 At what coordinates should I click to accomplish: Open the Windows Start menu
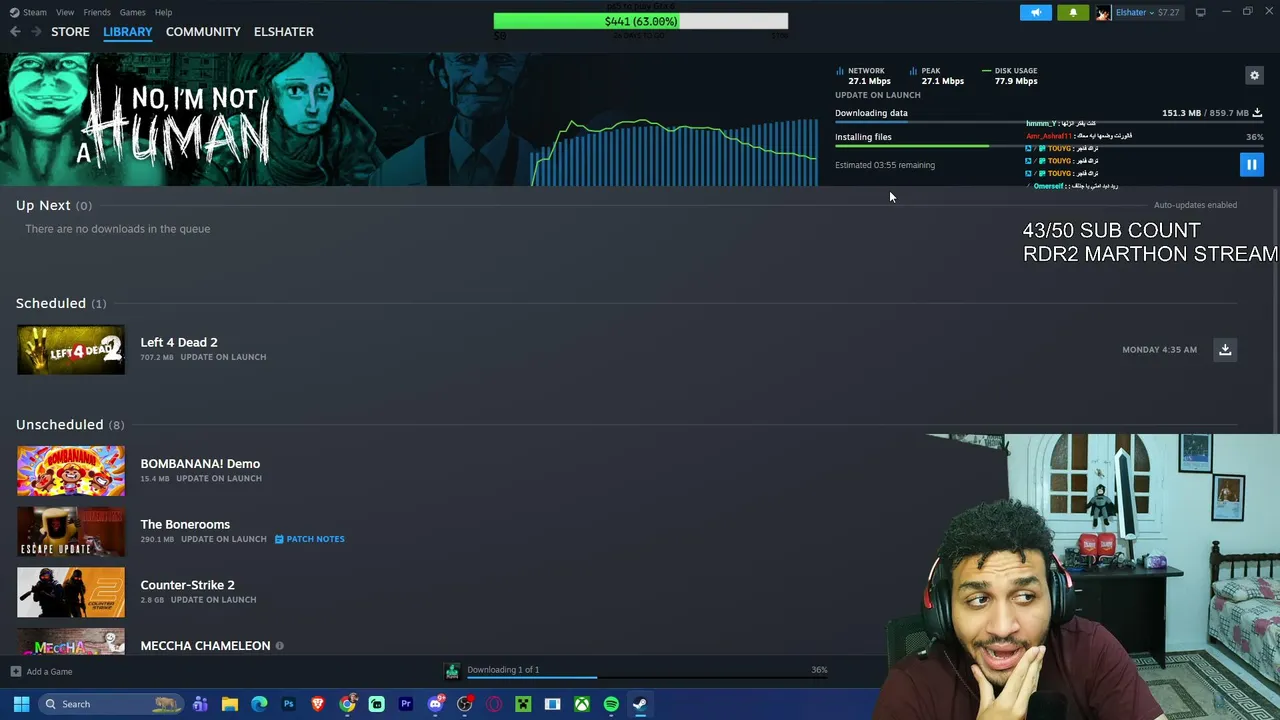pos(21,704)
